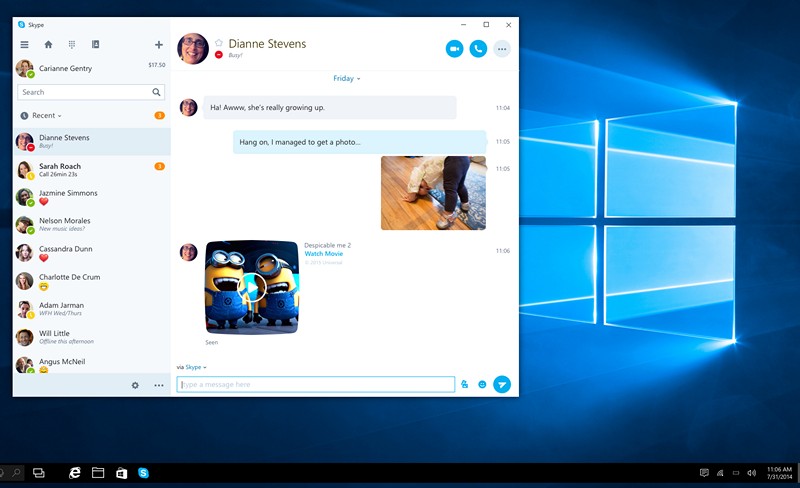Click Sarah Roach's unread count badge

click(159, 166)
